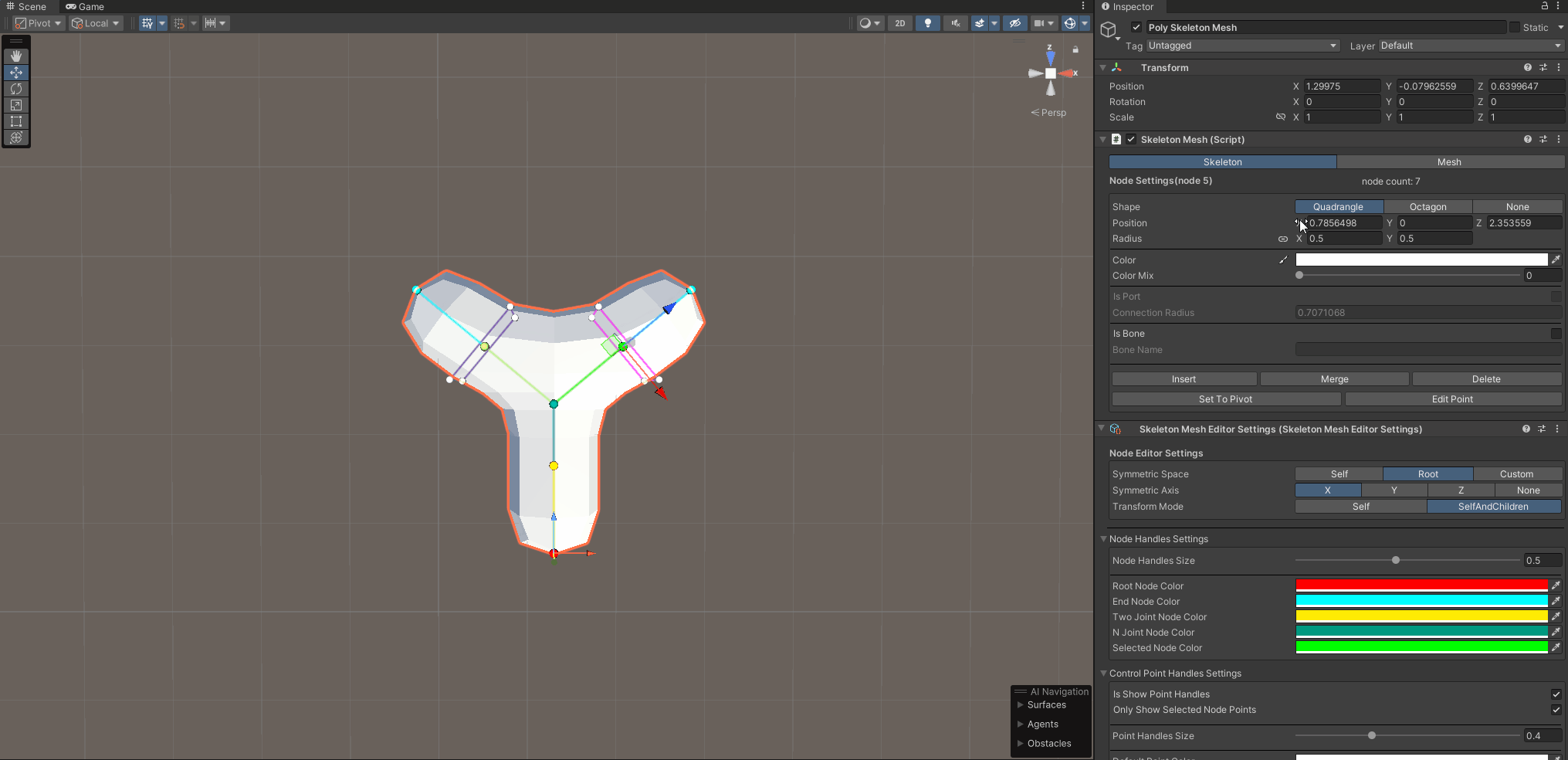Enable the Static checkbox for Poly Skeleton Mesh

1516,27
